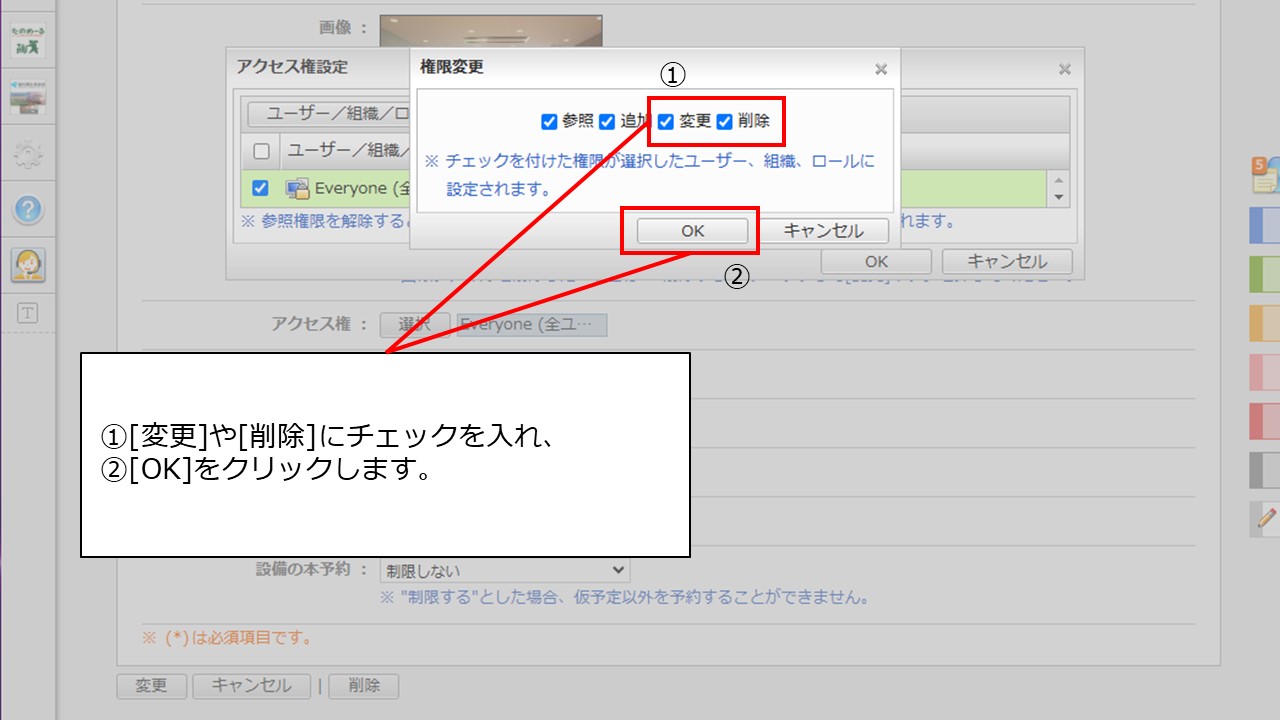1280x720 pixels.
Task: Click the facility image thumbnail
Action: pyautogui.click(x=490, y=30)
